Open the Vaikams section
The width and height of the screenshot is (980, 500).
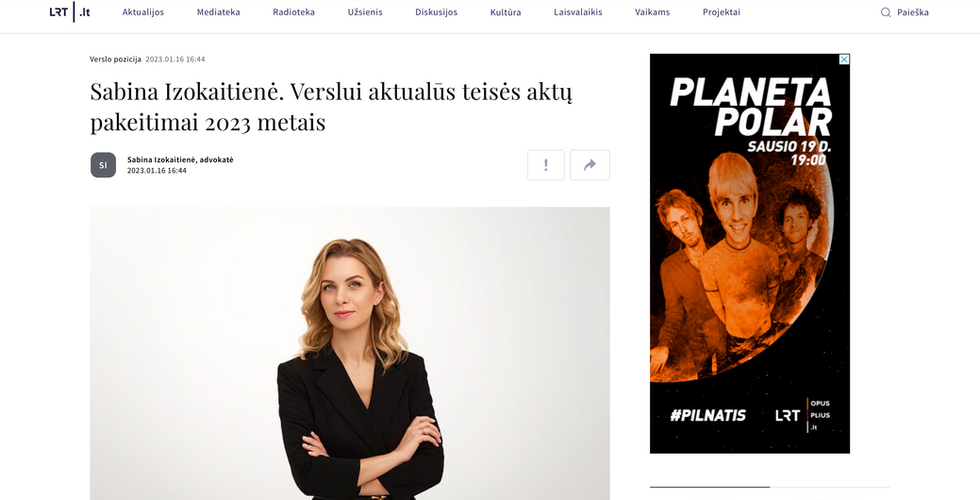[652, 12]
